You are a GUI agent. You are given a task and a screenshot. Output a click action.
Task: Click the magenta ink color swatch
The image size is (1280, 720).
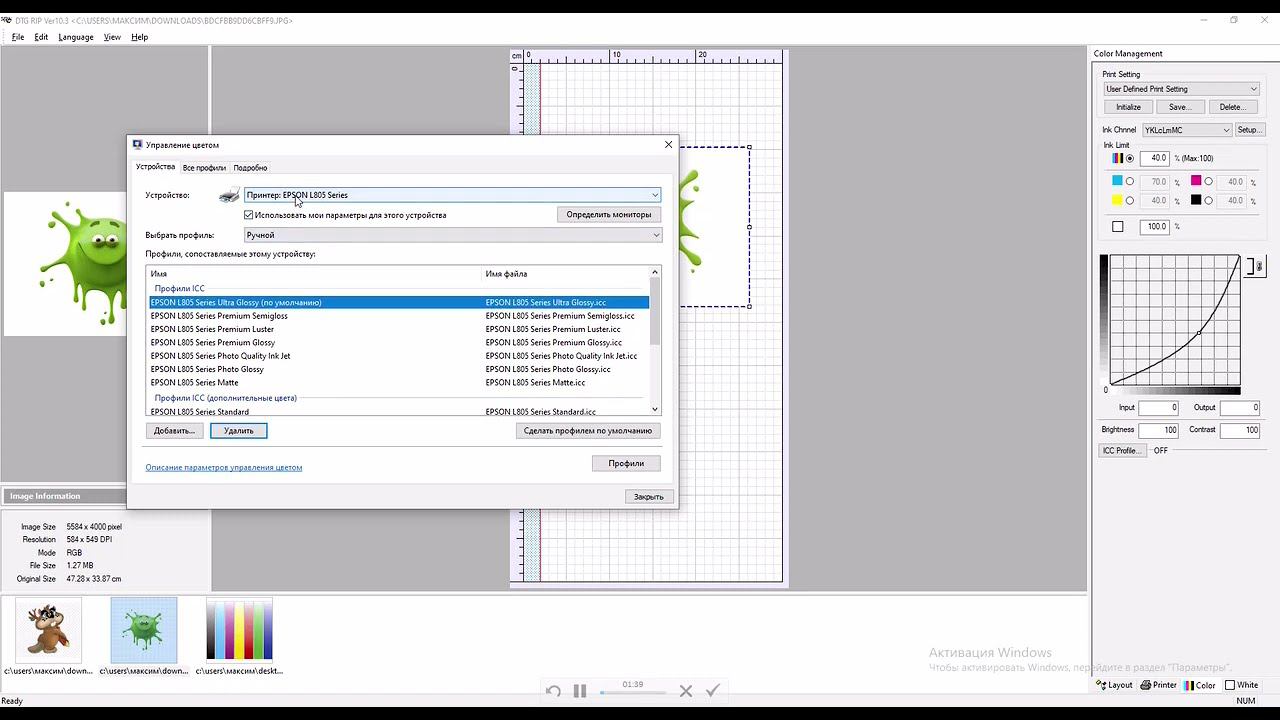[x=1196, y=181]
